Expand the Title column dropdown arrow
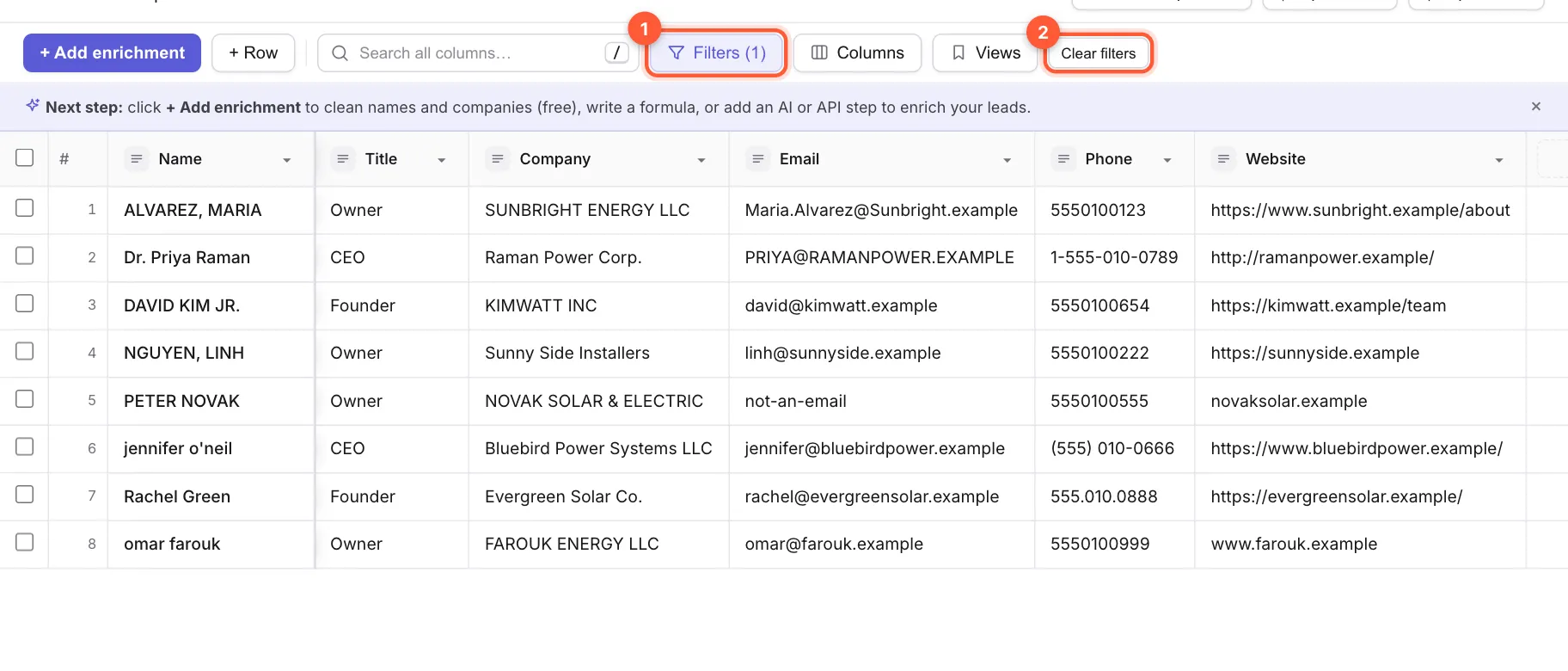The image size is (1568, 671). [x=442, y=160]
